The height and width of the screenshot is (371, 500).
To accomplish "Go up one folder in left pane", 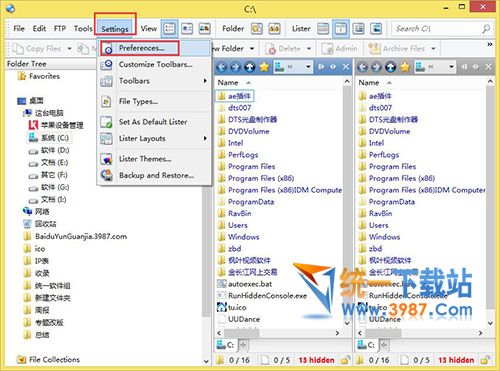I will [249, 67].
